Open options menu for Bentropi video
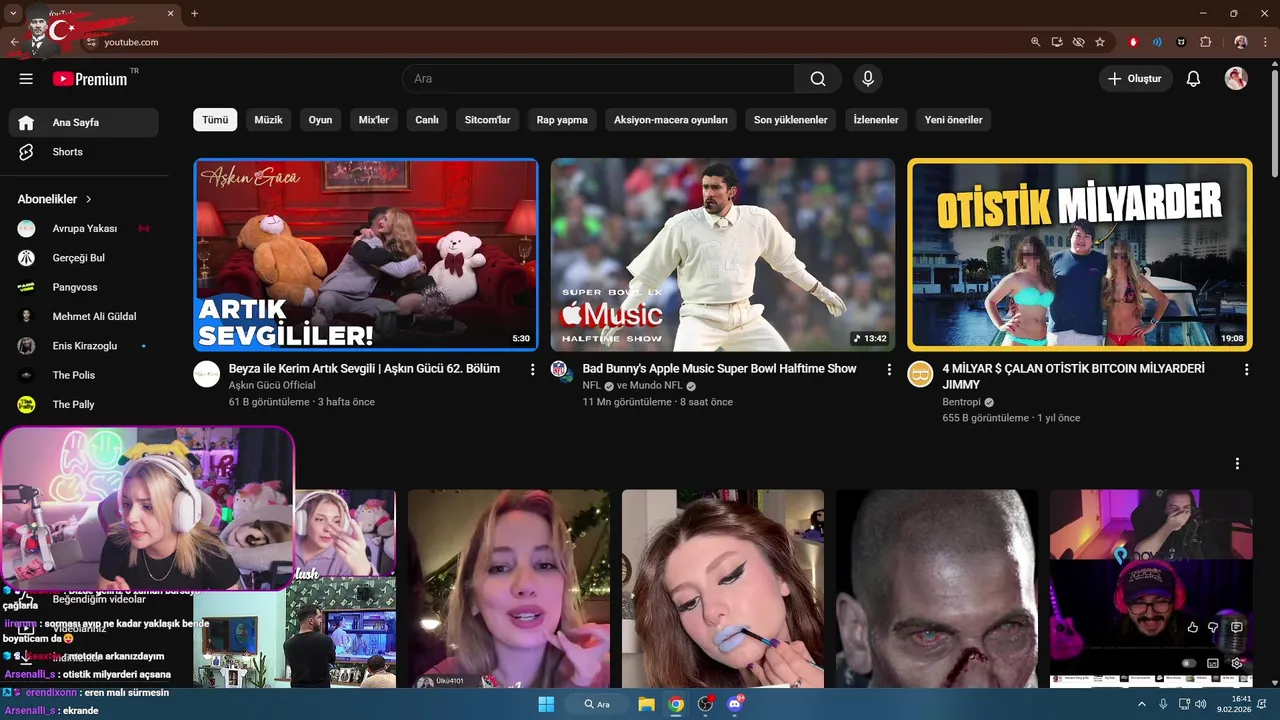This screenshot has height=720, width=1280. (1246, 370)
